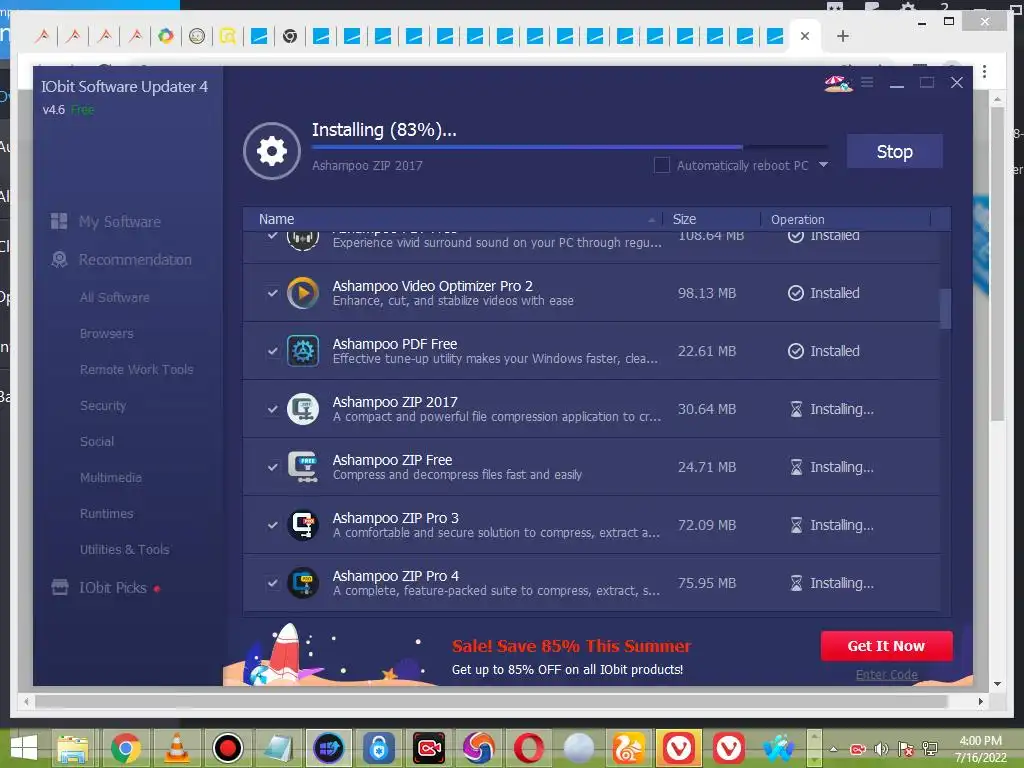Select Security category
The image size is (1024, 768).
click(x=103, y=406)
